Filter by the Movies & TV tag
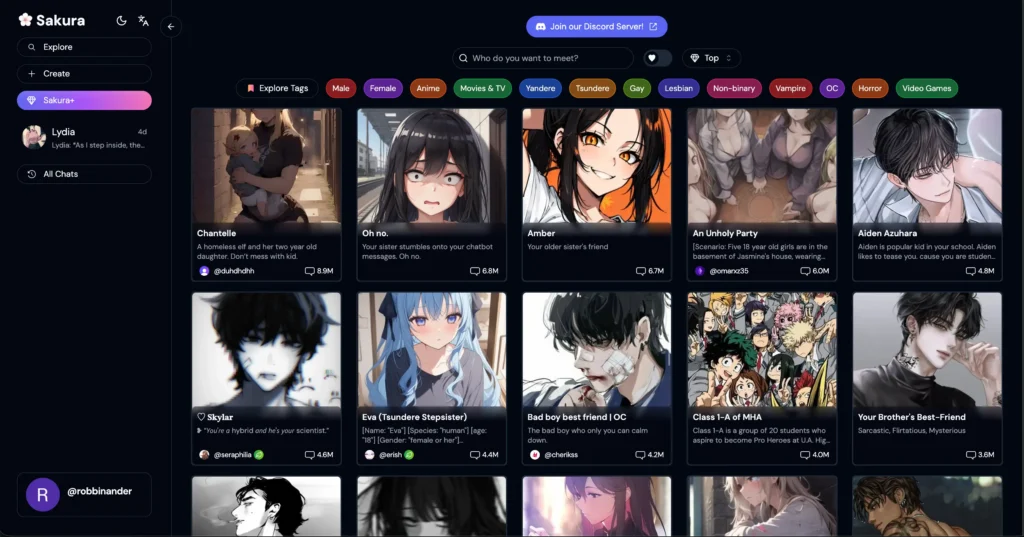 coord(483,88)
